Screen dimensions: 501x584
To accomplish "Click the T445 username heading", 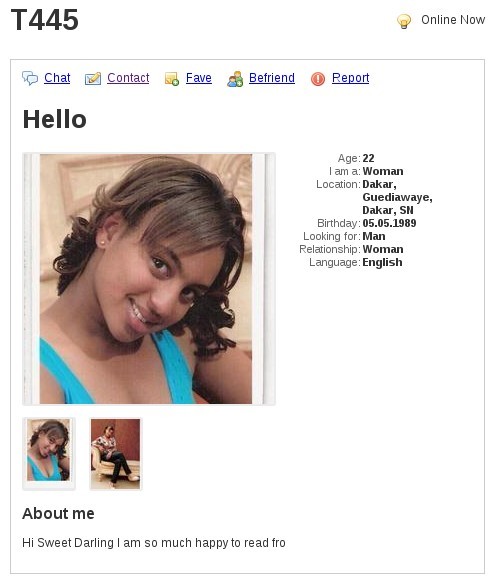I will point(45,20).
